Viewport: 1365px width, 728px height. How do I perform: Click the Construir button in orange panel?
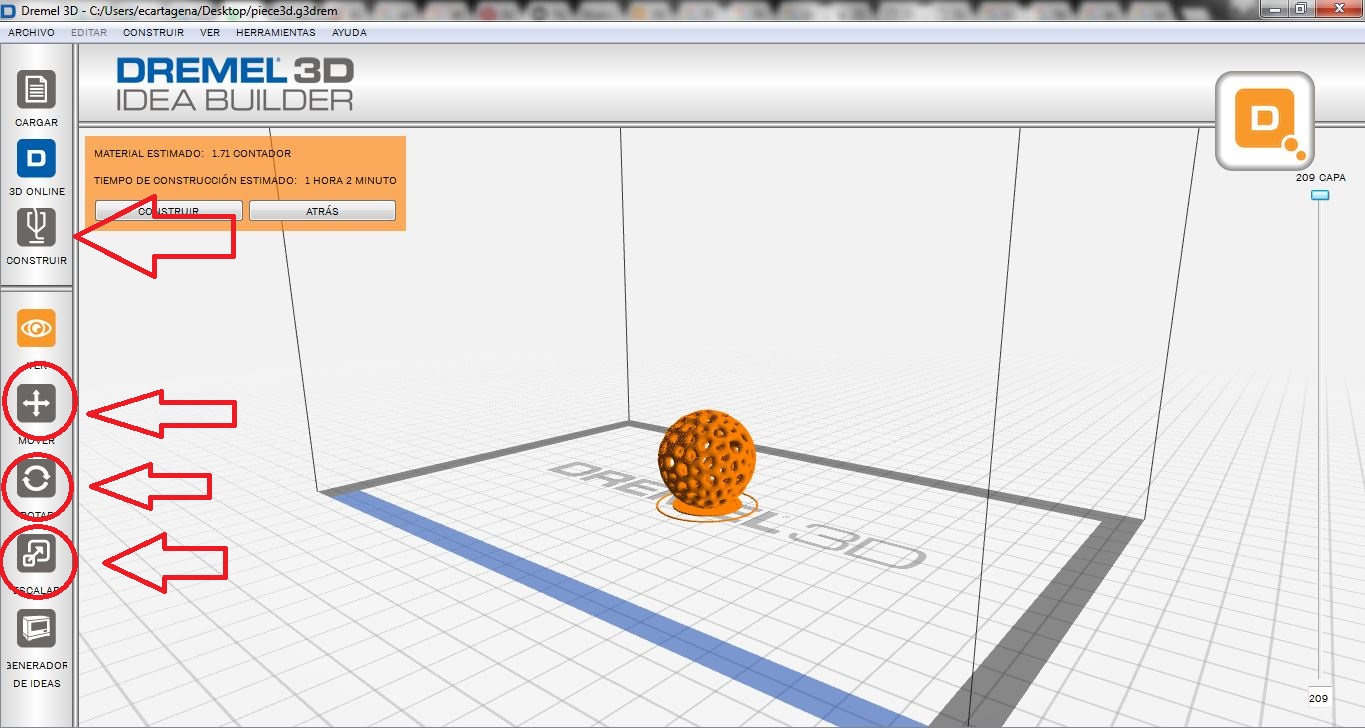(x=169, y=211)
